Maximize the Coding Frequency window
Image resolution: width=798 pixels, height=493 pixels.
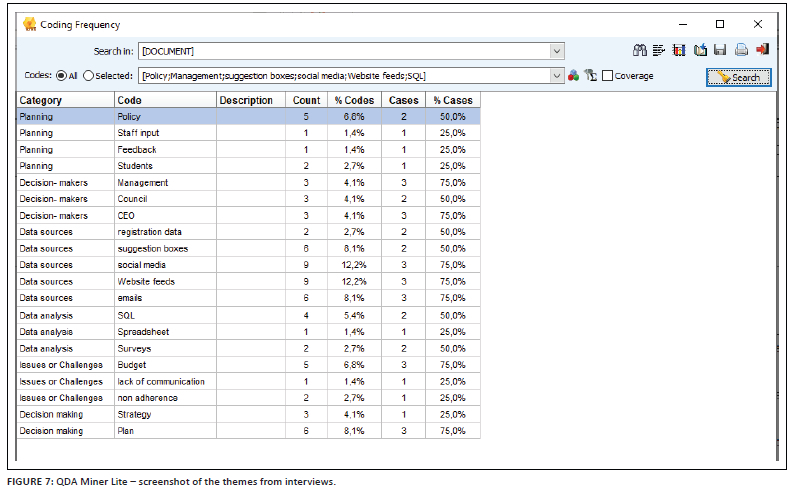719,23
